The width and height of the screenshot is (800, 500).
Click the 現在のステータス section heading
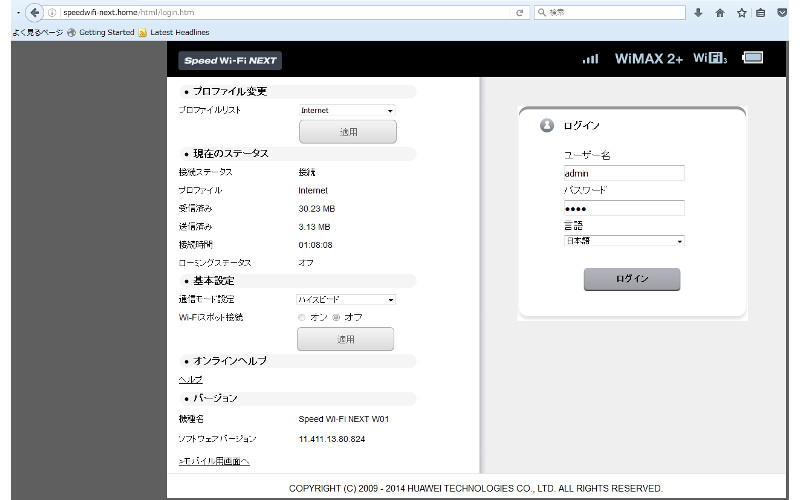click(231, 154)
